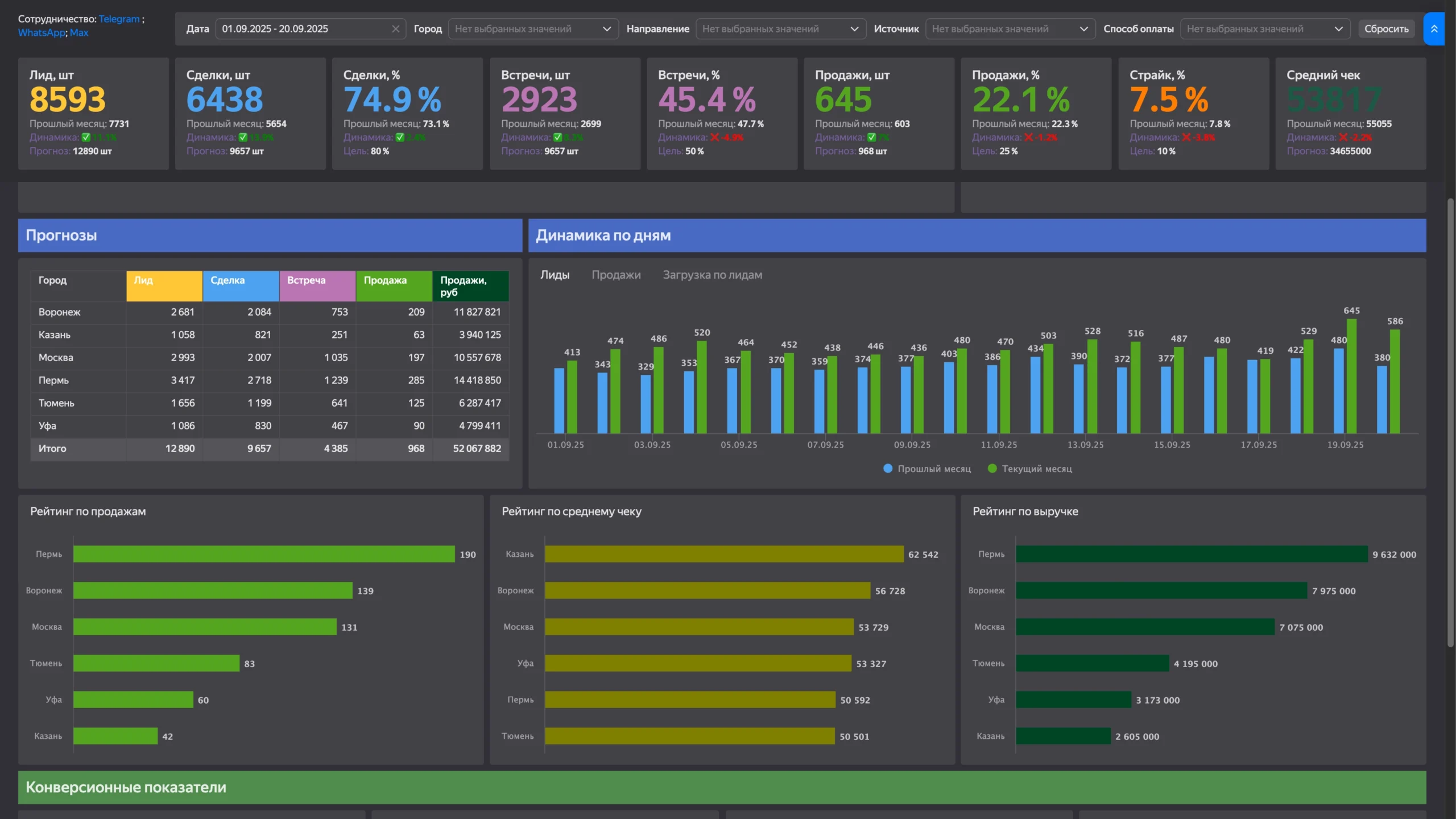Click red cross icon in Встречи, % card
Image resolution: width=1456 pixels, height=819 pixels.
(715, 137)
